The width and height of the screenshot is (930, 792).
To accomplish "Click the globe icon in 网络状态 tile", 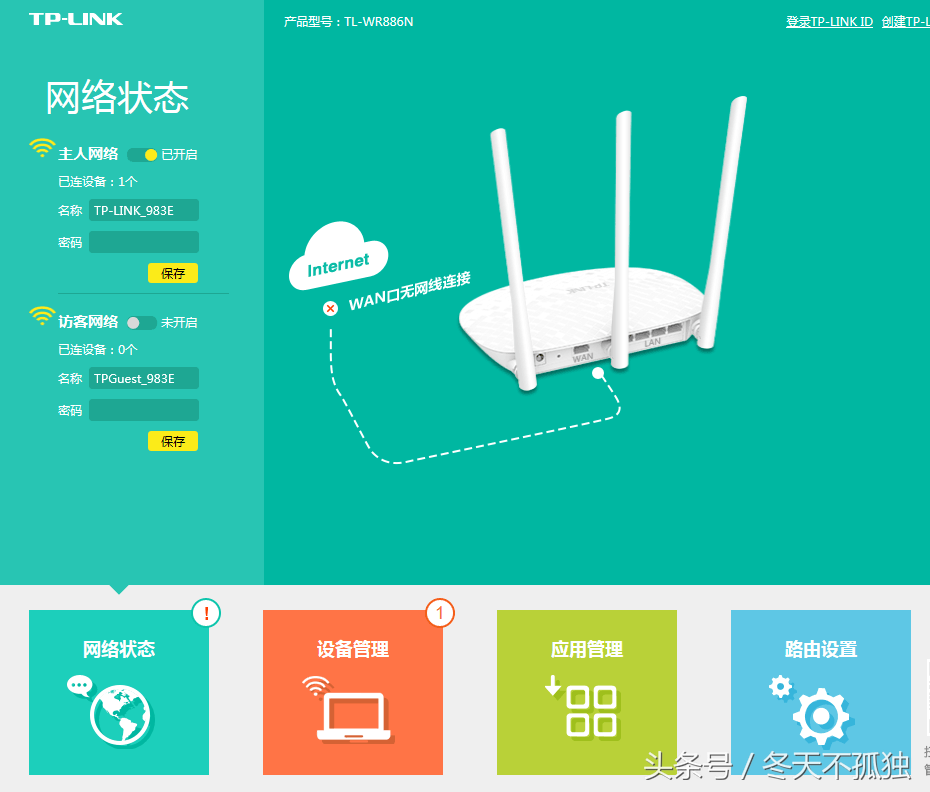I will point(120,715).
